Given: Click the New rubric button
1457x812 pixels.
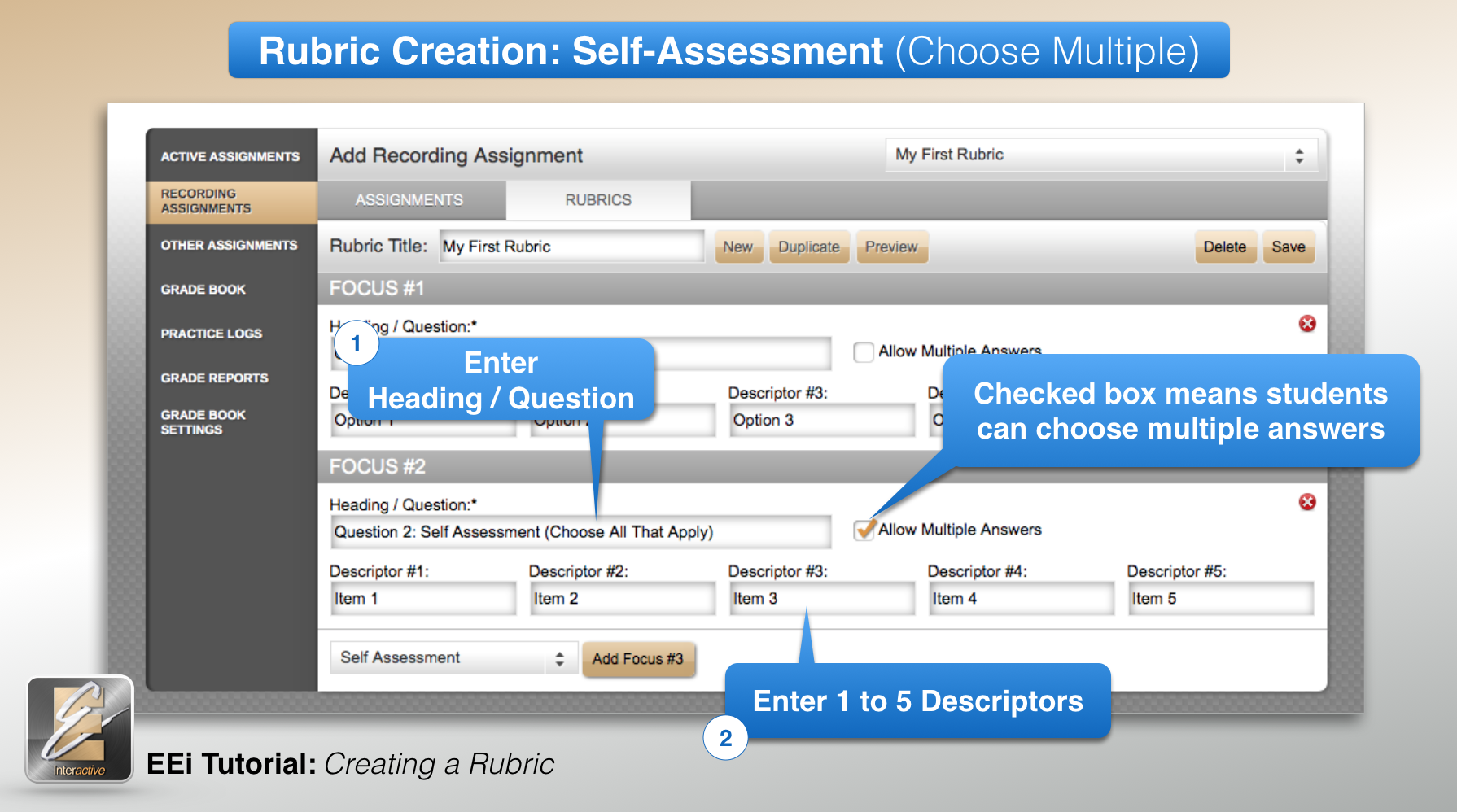Looking at the screenshot, I should pyautogui.click(x=738, y=247).
